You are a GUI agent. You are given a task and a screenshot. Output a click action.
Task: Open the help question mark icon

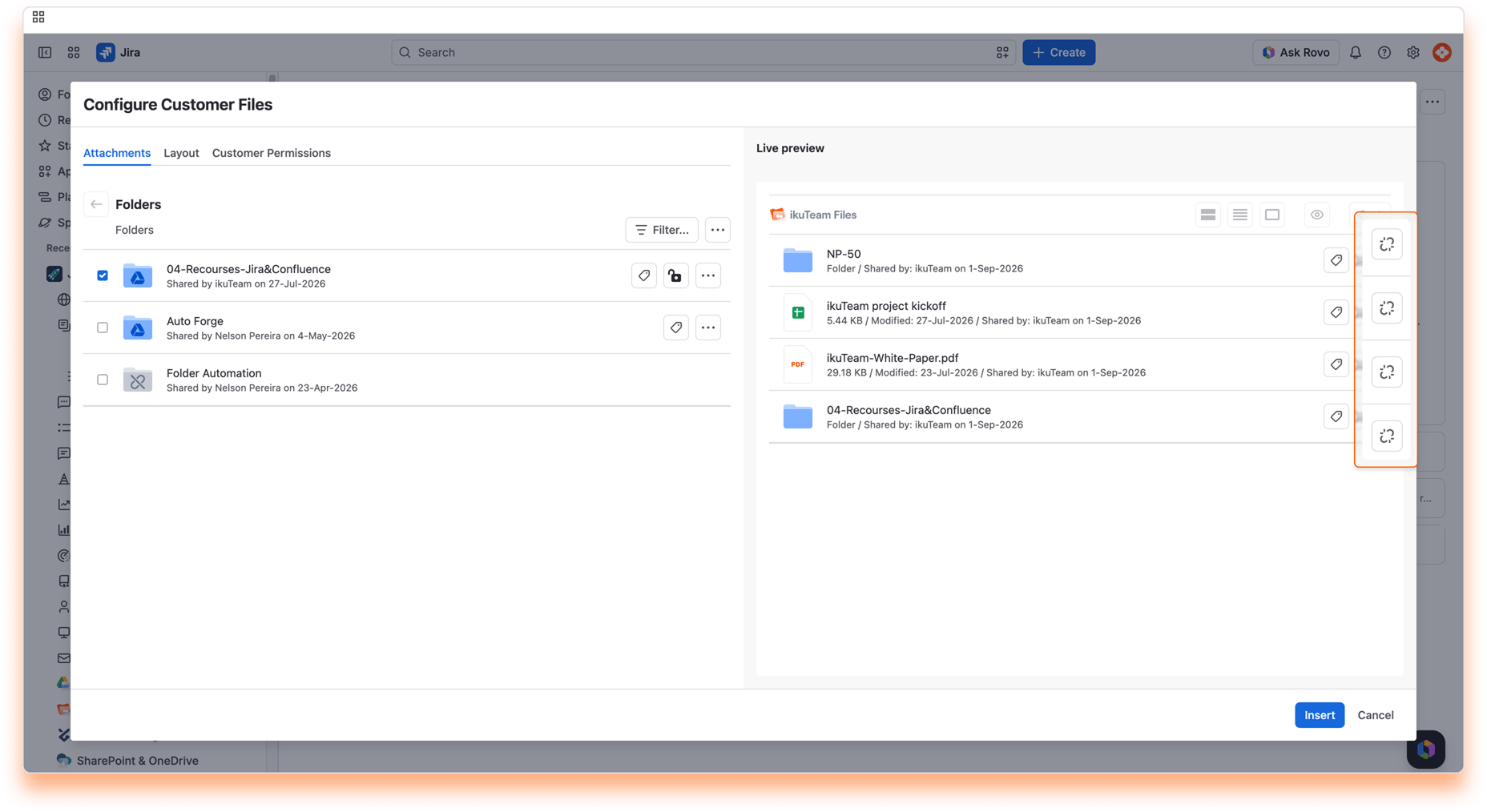point(1384,52)
